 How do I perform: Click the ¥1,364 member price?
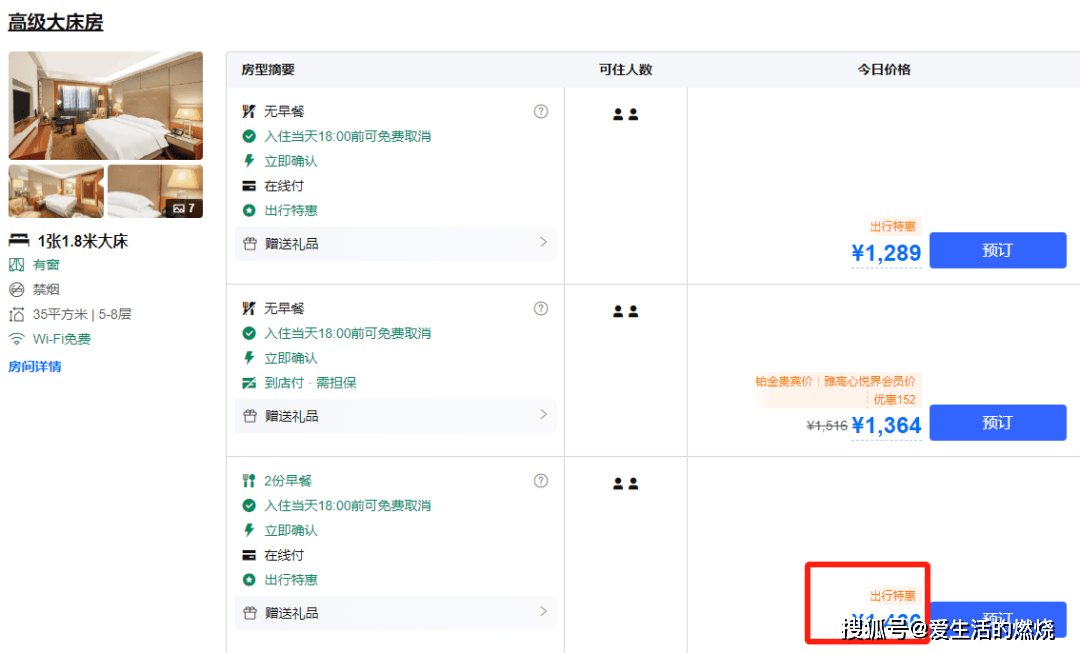pyautogui.click(x=886, y=425)
